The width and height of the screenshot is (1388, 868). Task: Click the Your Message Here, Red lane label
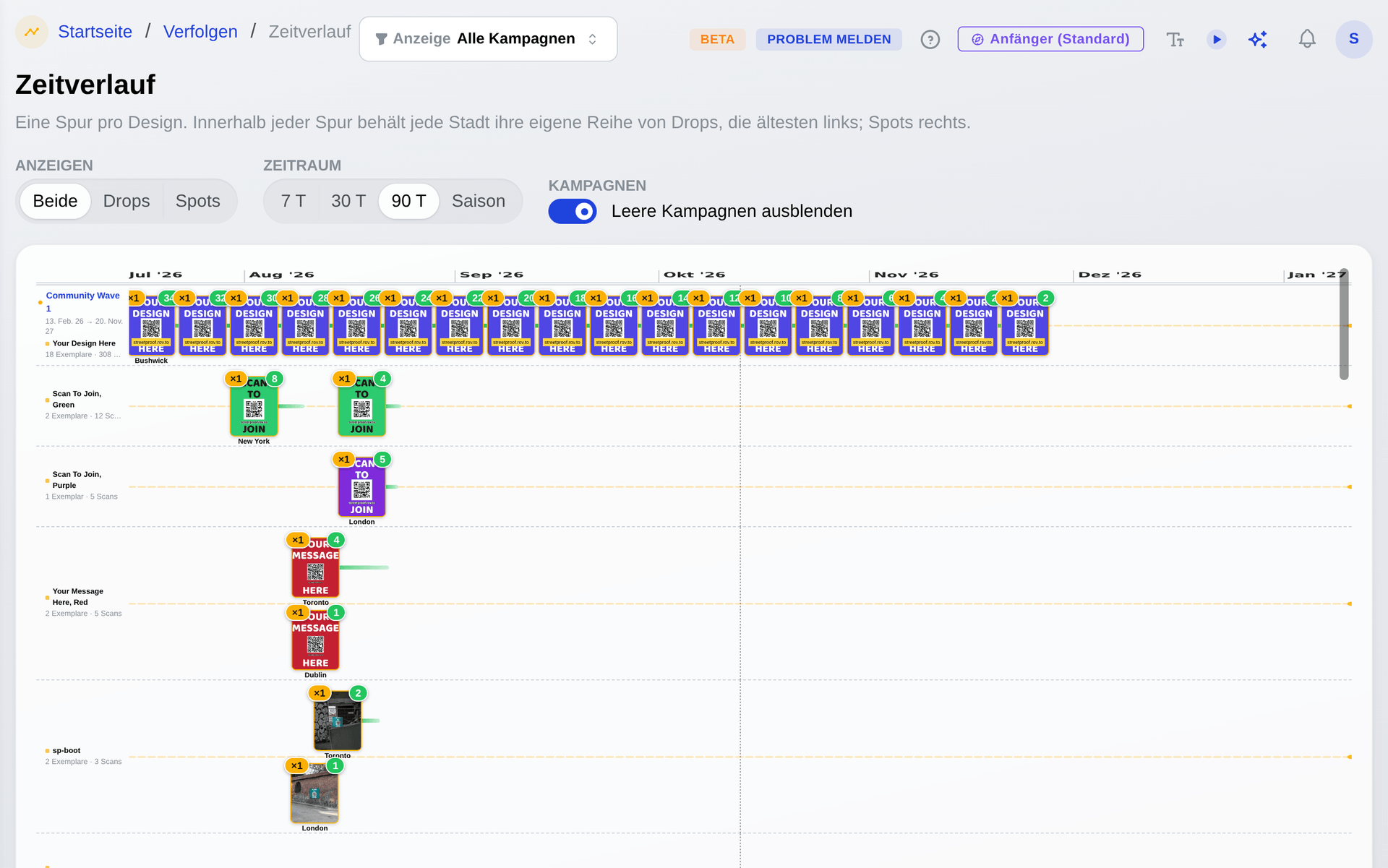[77, 596]
